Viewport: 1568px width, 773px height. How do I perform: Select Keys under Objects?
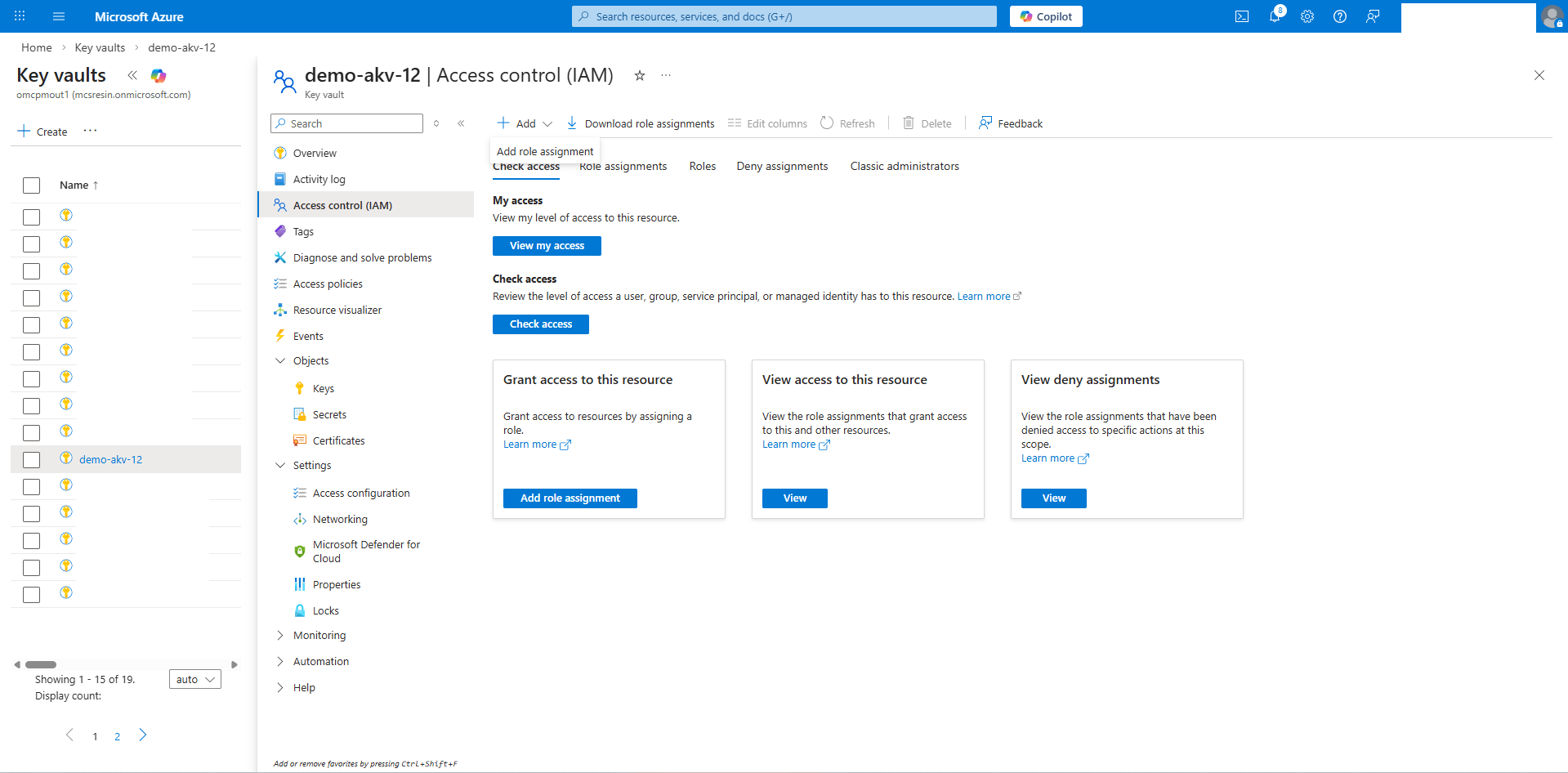point(324,387)
